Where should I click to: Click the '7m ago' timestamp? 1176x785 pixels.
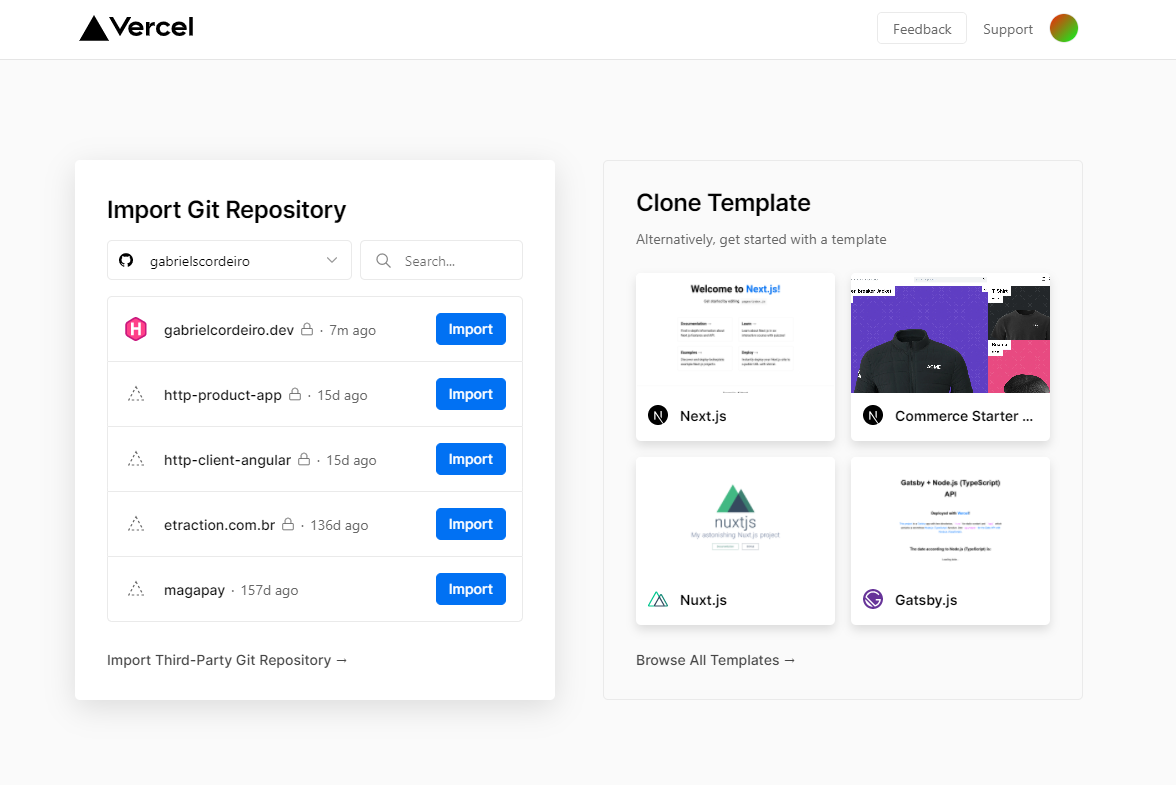[352, 330]
